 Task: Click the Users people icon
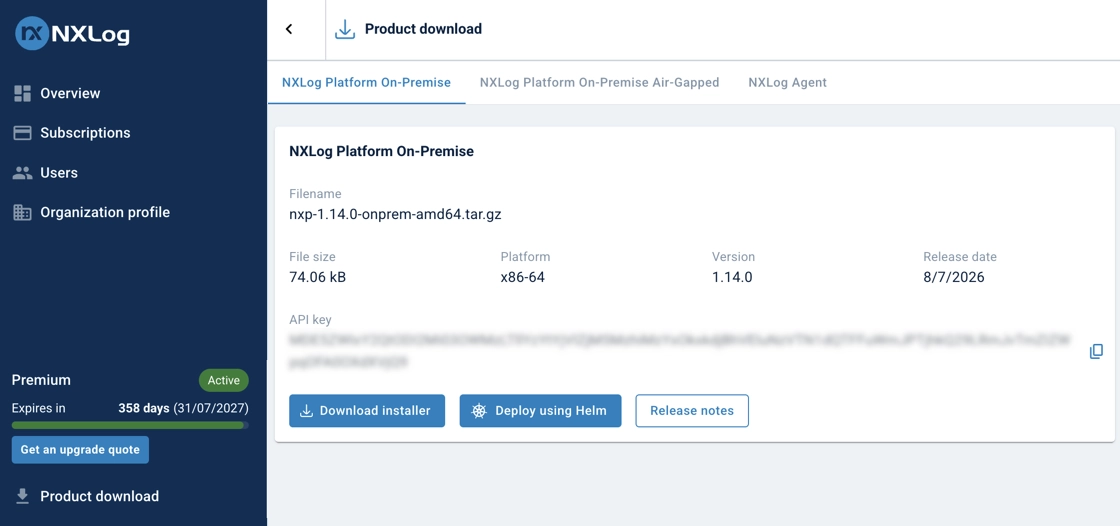pyautogui.click(x=22, y=173)
